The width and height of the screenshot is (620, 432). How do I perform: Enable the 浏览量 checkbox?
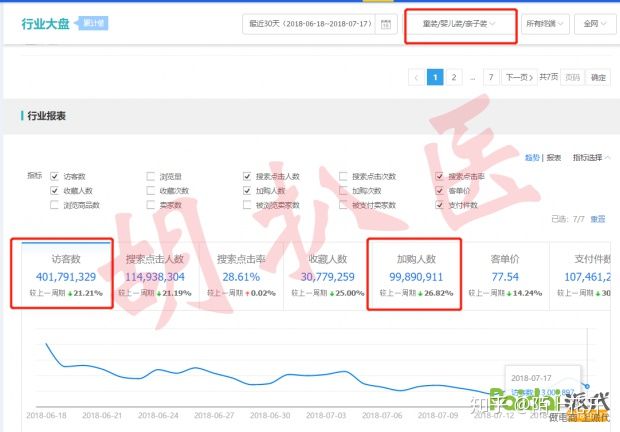point(151,176)
